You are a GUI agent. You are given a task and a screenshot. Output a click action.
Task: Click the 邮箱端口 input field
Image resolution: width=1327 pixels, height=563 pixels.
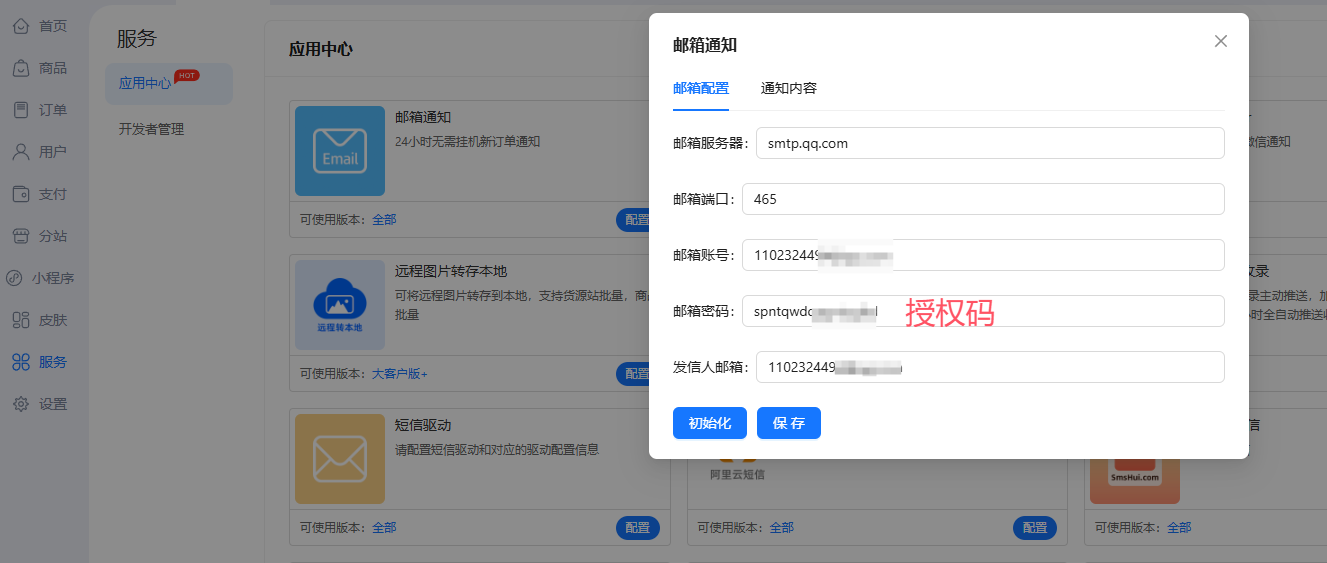click(x=982, y=199)
